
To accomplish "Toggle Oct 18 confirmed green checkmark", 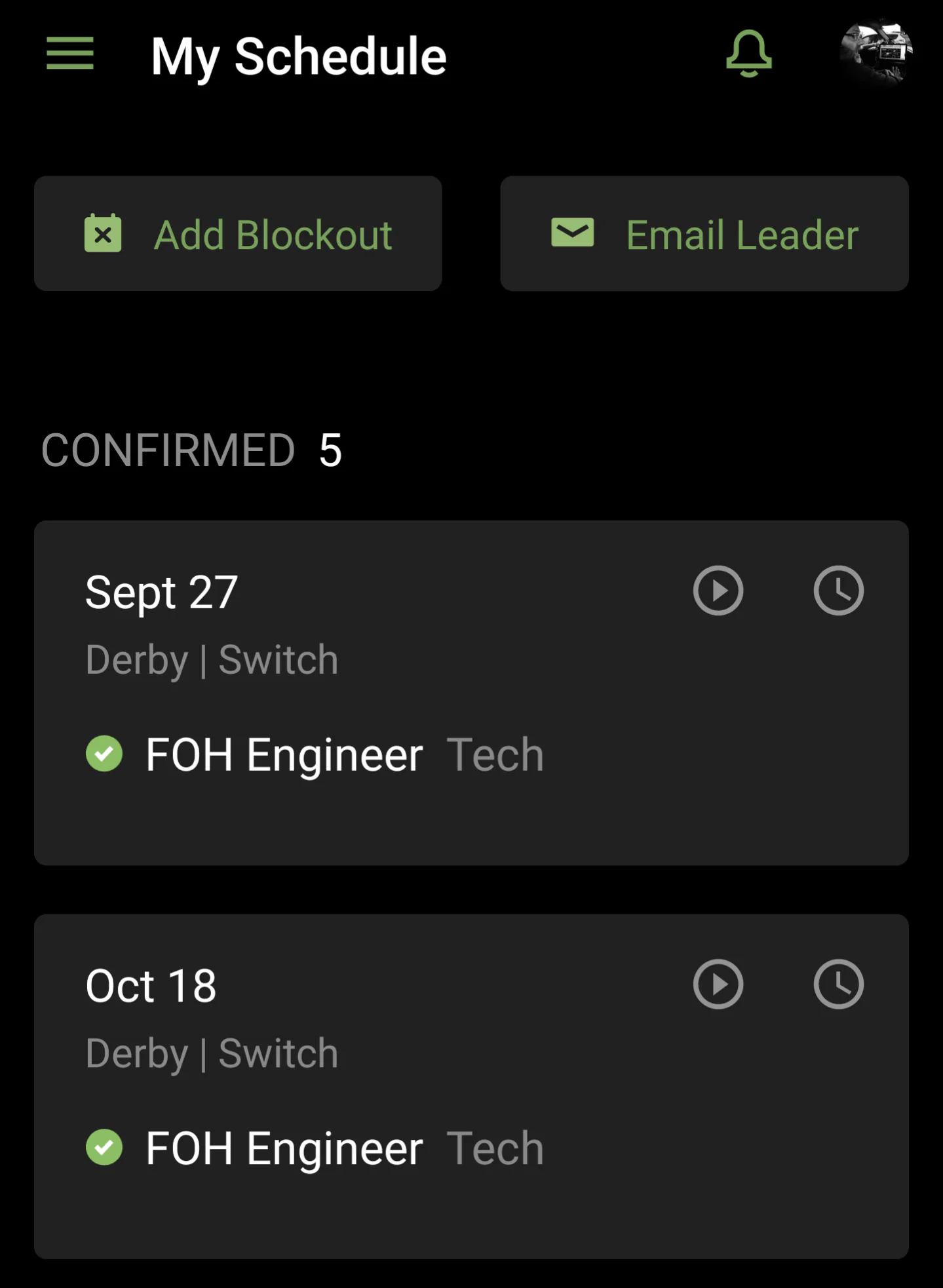I will 104,1148.
